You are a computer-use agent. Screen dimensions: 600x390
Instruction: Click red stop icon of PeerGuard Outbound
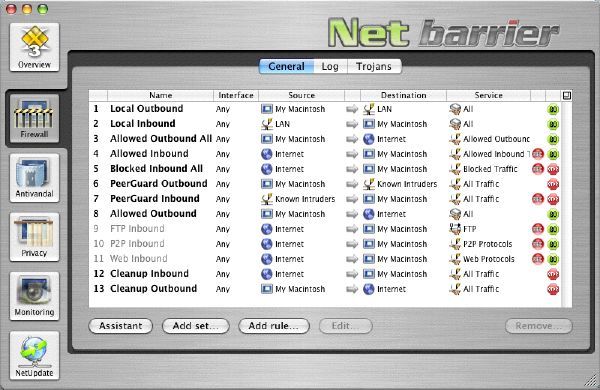tap(553, 184)
